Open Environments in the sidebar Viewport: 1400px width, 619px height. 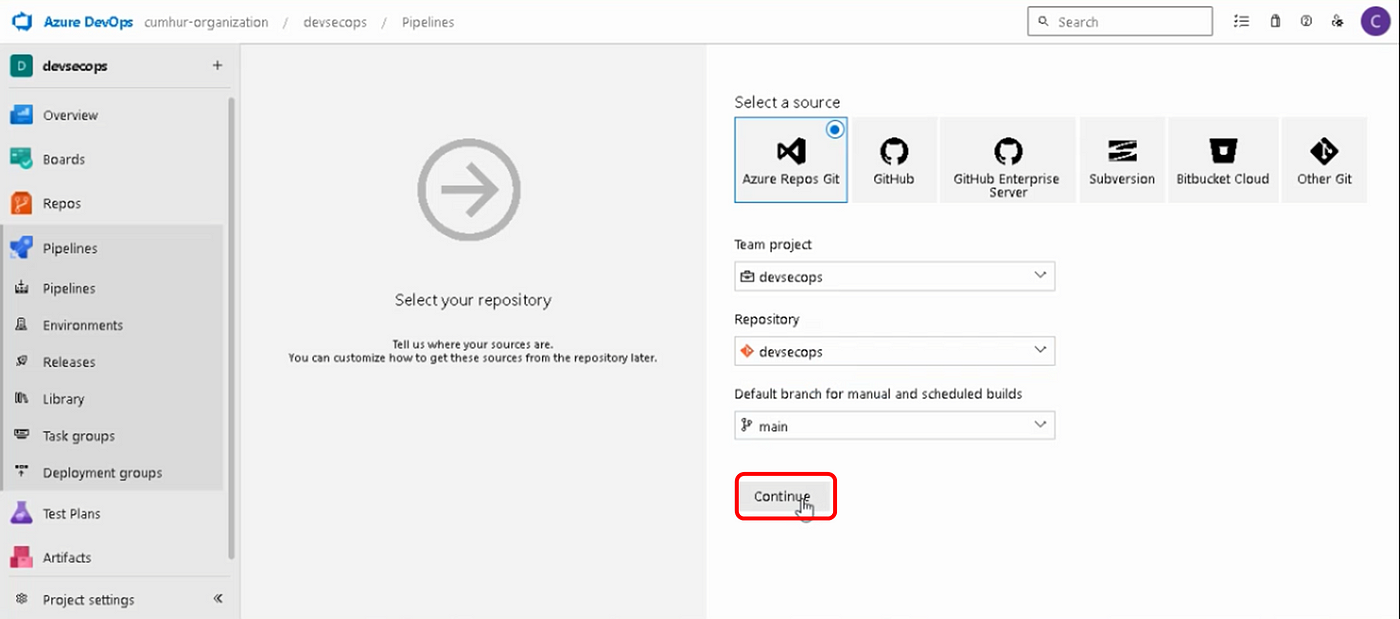click(83, 325)
